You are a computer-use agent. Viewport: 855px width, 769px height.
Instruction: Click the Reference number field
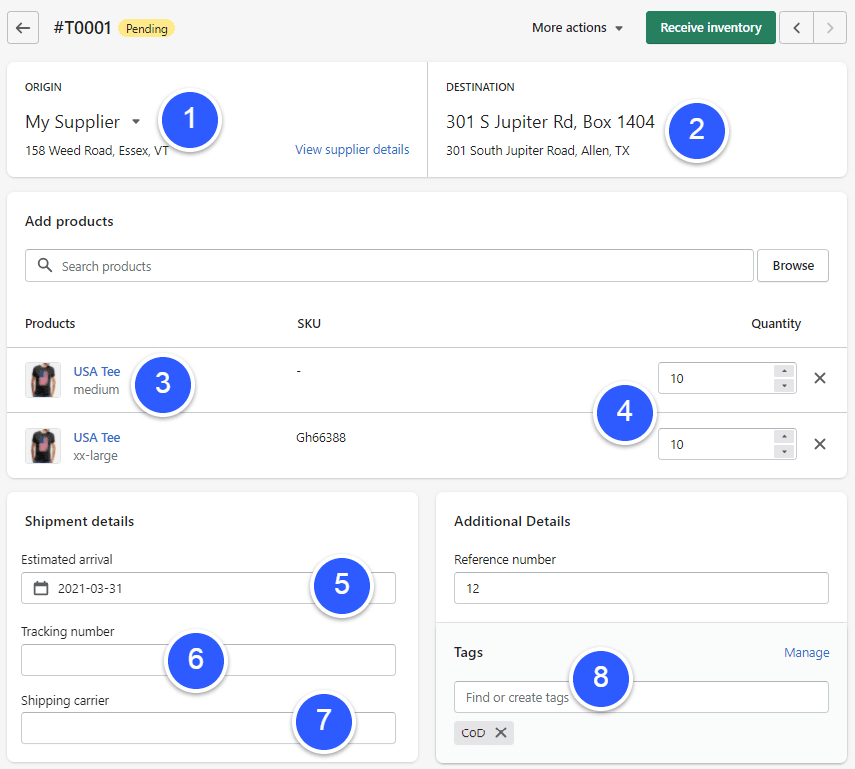click(x=641, y=588)
